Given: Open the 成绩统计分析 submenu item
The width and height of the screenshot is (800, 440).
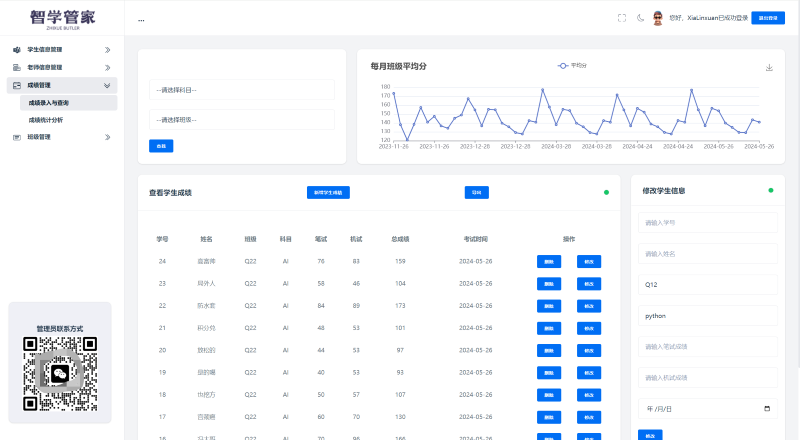Looking at the screenshot, I should tap(46, 120).
